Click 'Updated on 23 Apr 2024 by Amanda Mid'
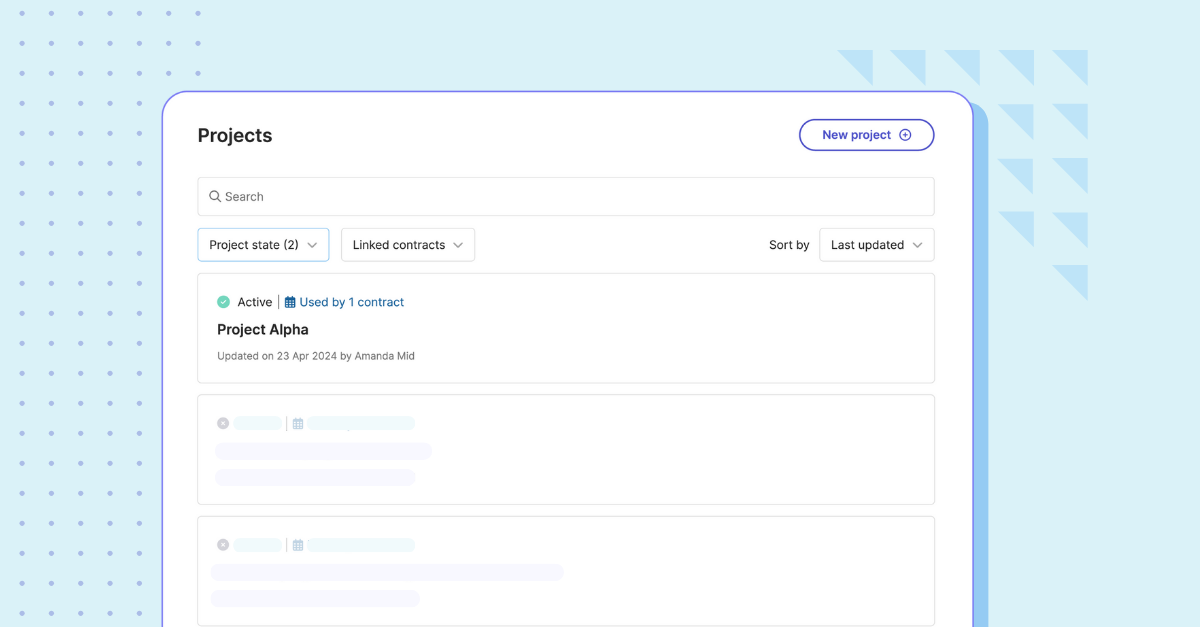 pyautogui.click(x=316, y=356)
